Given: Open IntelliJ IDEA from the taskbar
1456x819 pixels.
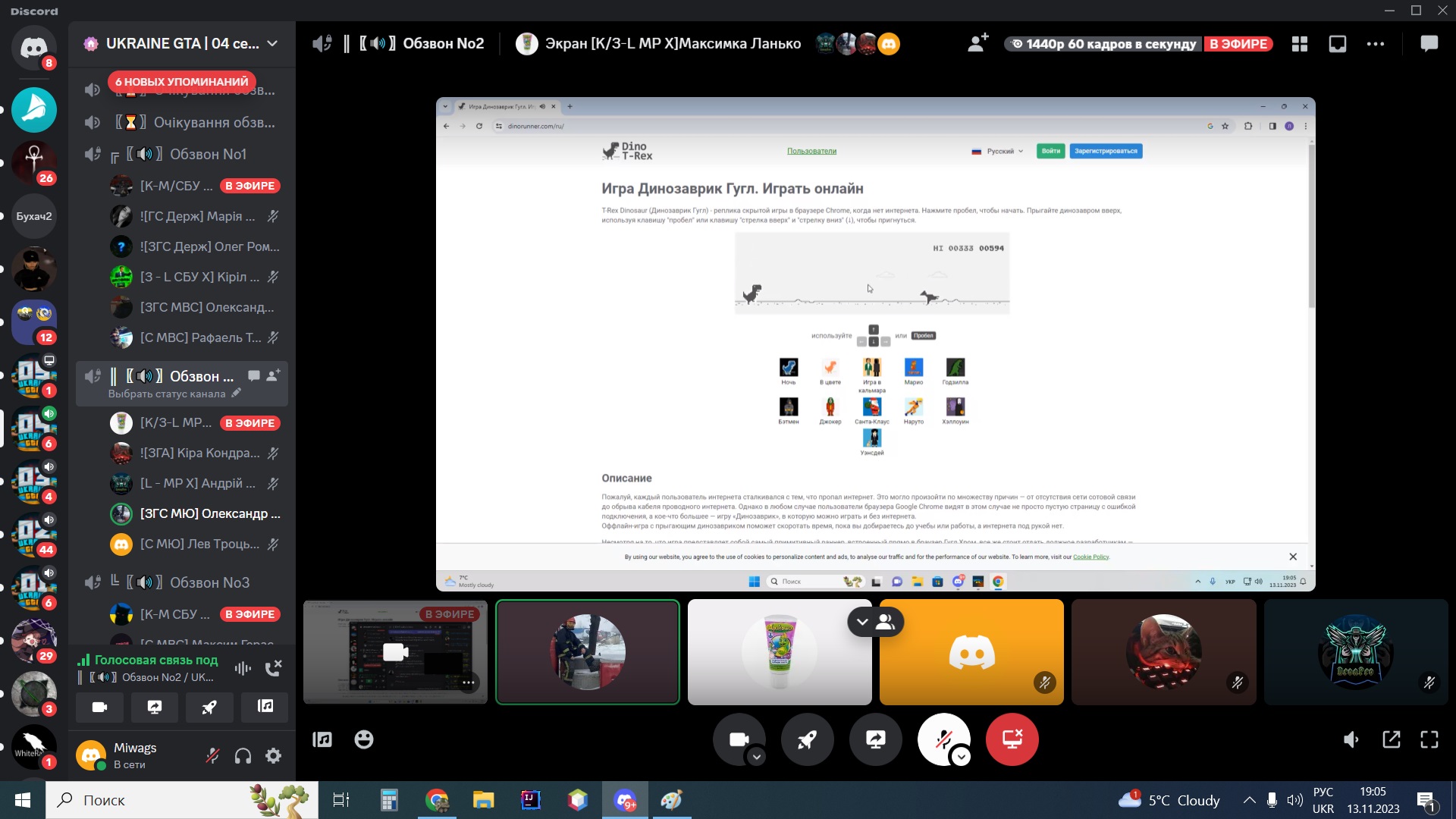Looking at the screenshot, I should coord(531,800).
